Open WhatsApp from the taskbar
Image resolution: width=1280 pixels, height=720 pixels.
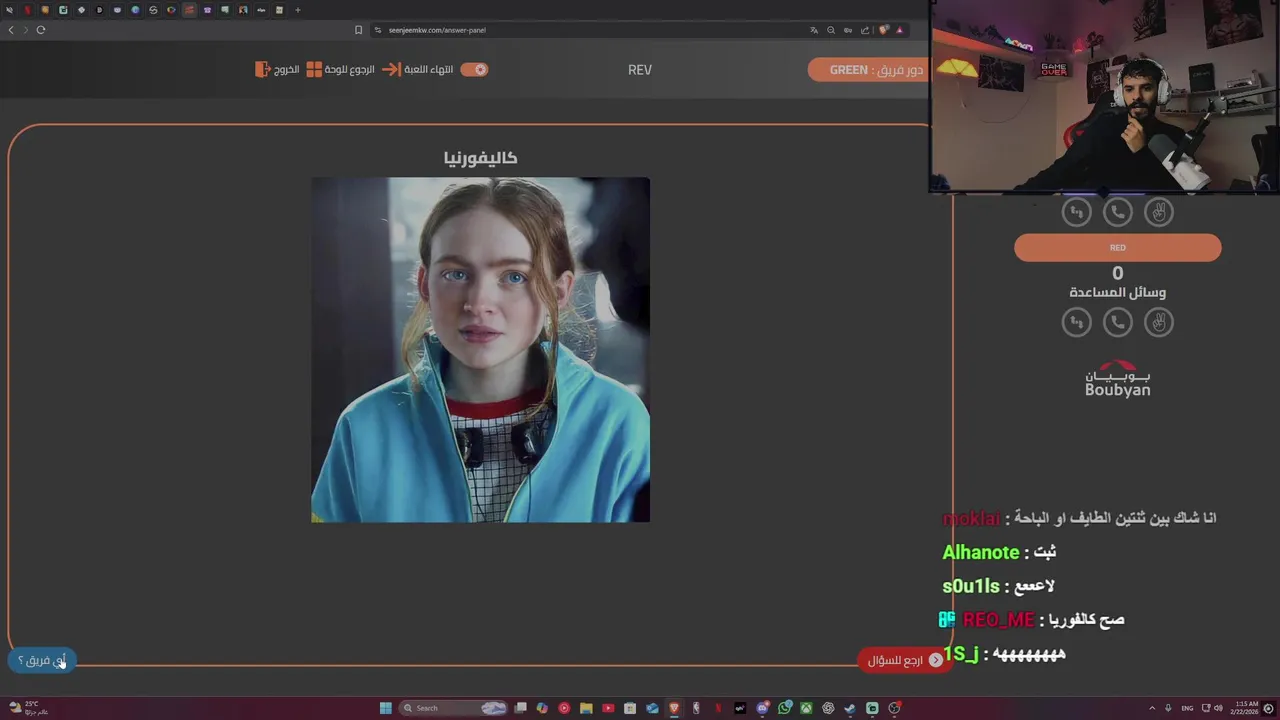pyautogui.click(x=784, y=708)
